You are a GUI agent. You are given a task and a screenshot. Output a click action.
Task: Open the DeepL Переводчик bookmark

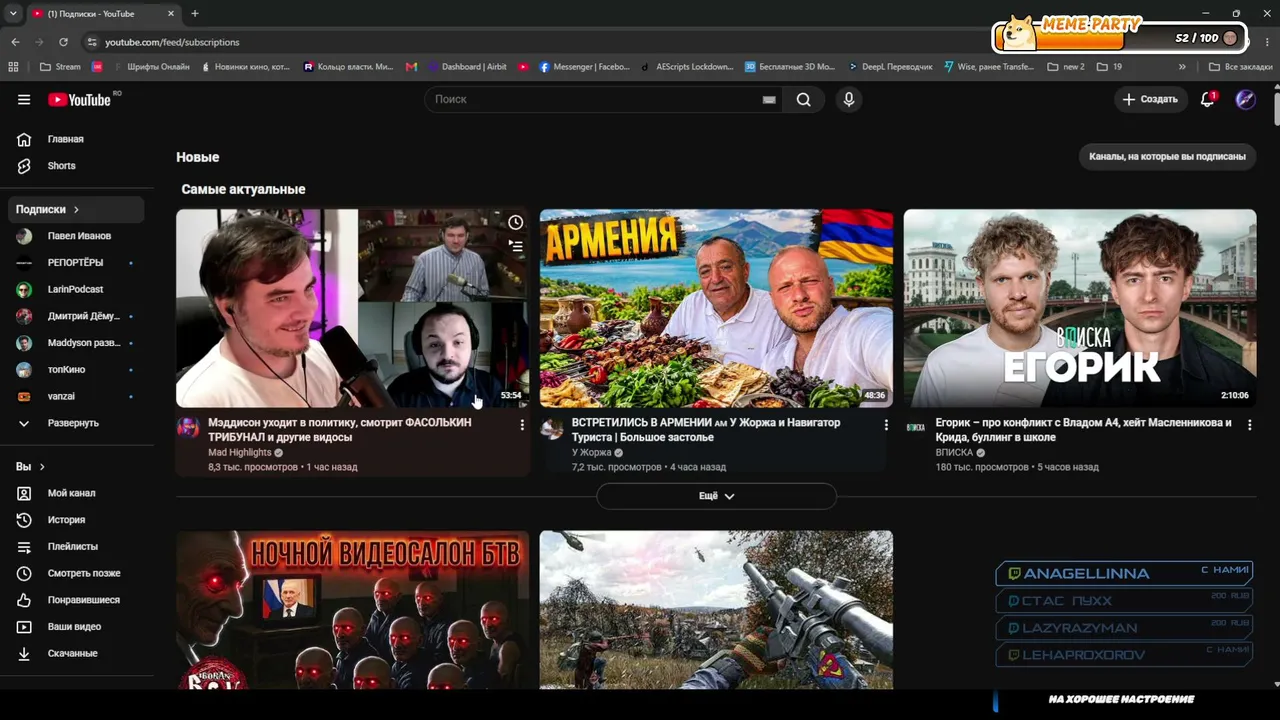click(x=889, y=67)
